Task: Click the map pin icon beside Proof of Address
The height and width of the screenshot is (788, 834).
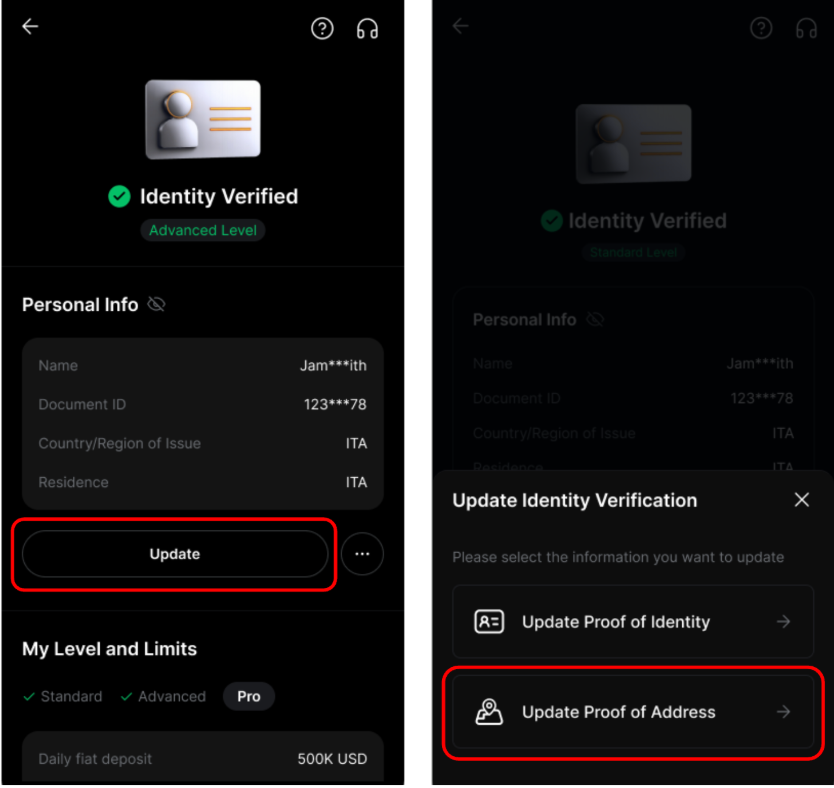Action: 489,712
